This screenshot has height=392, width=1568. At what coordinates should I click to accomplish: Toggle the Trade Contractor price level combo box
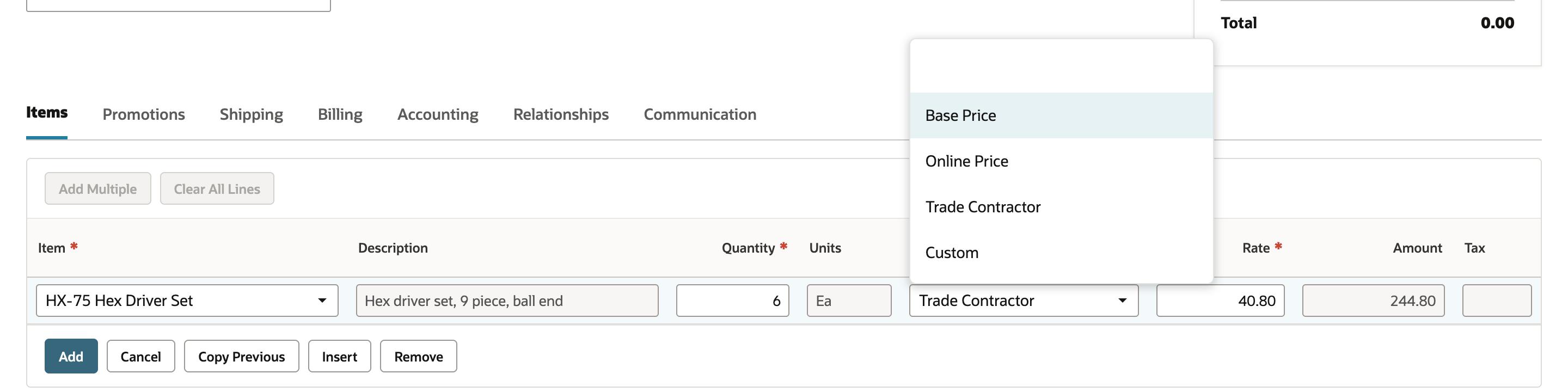(x=1024, y=301)
